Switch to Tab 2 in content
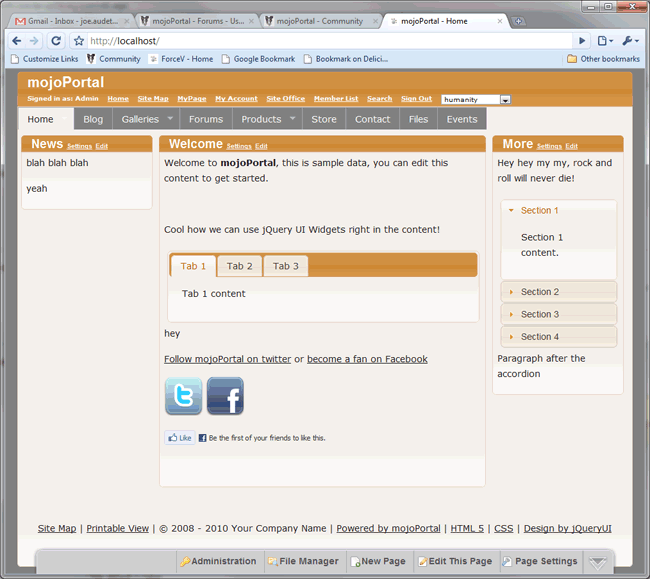 tap(240, 266)
